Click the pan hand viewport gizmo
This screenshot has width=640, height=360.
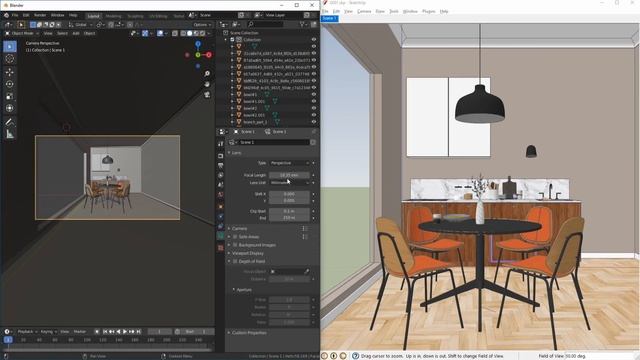point(207,84)
